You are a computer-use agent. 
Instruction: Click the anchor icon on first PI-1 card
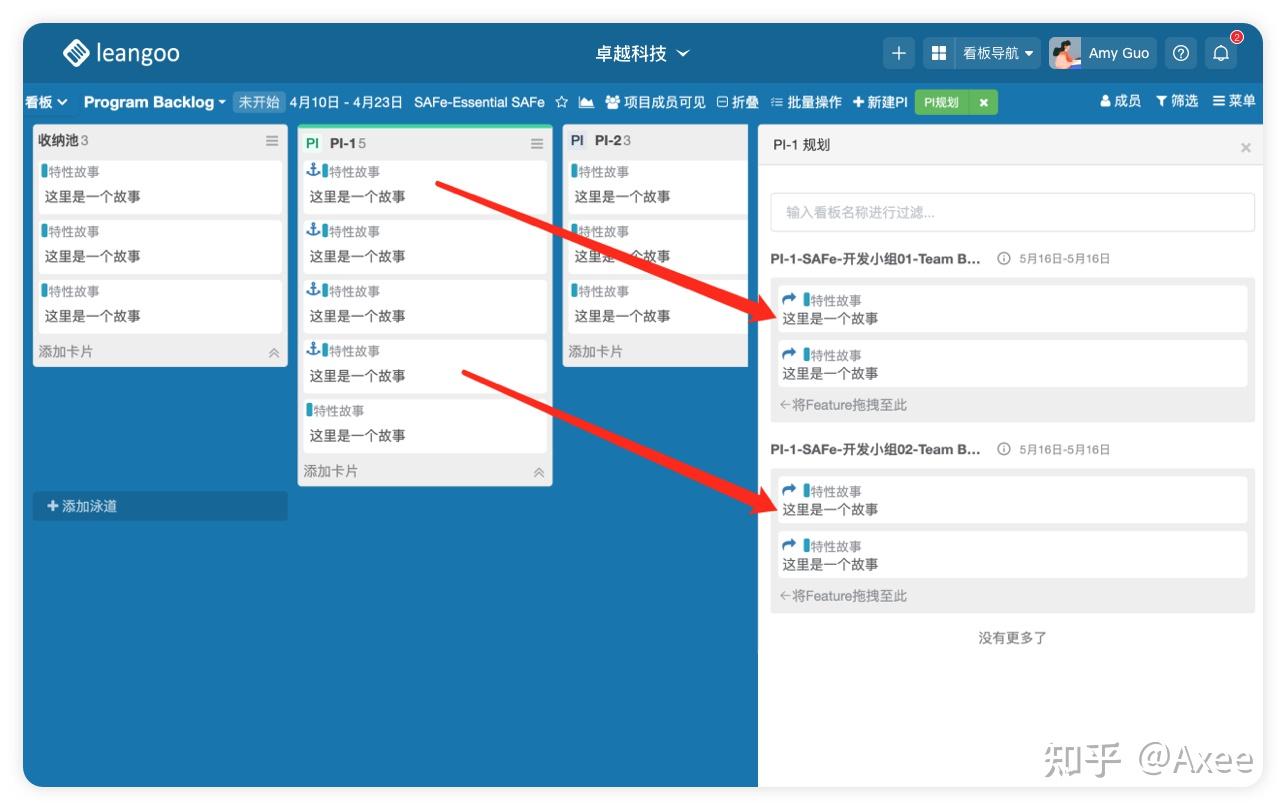(311, 170)
